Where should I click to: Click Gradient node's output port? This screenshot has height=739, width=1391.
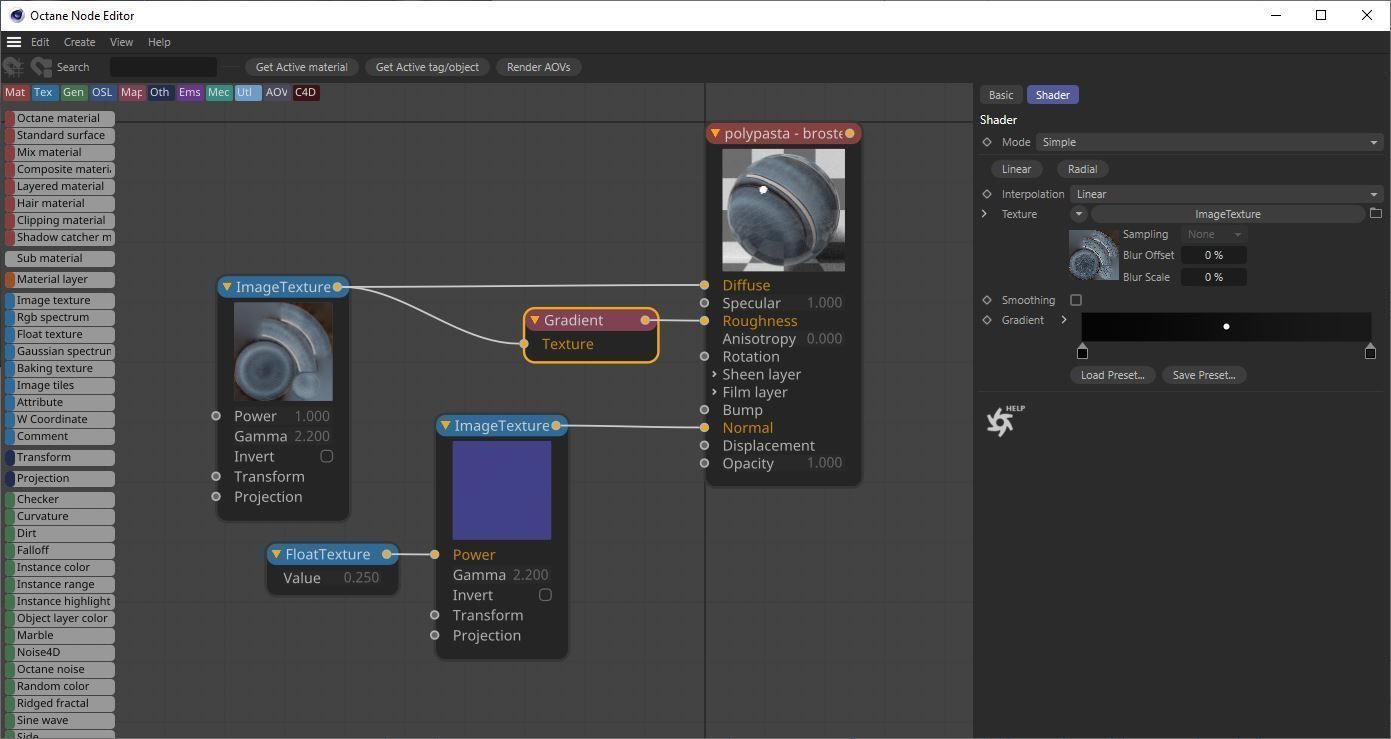(645, 320)
